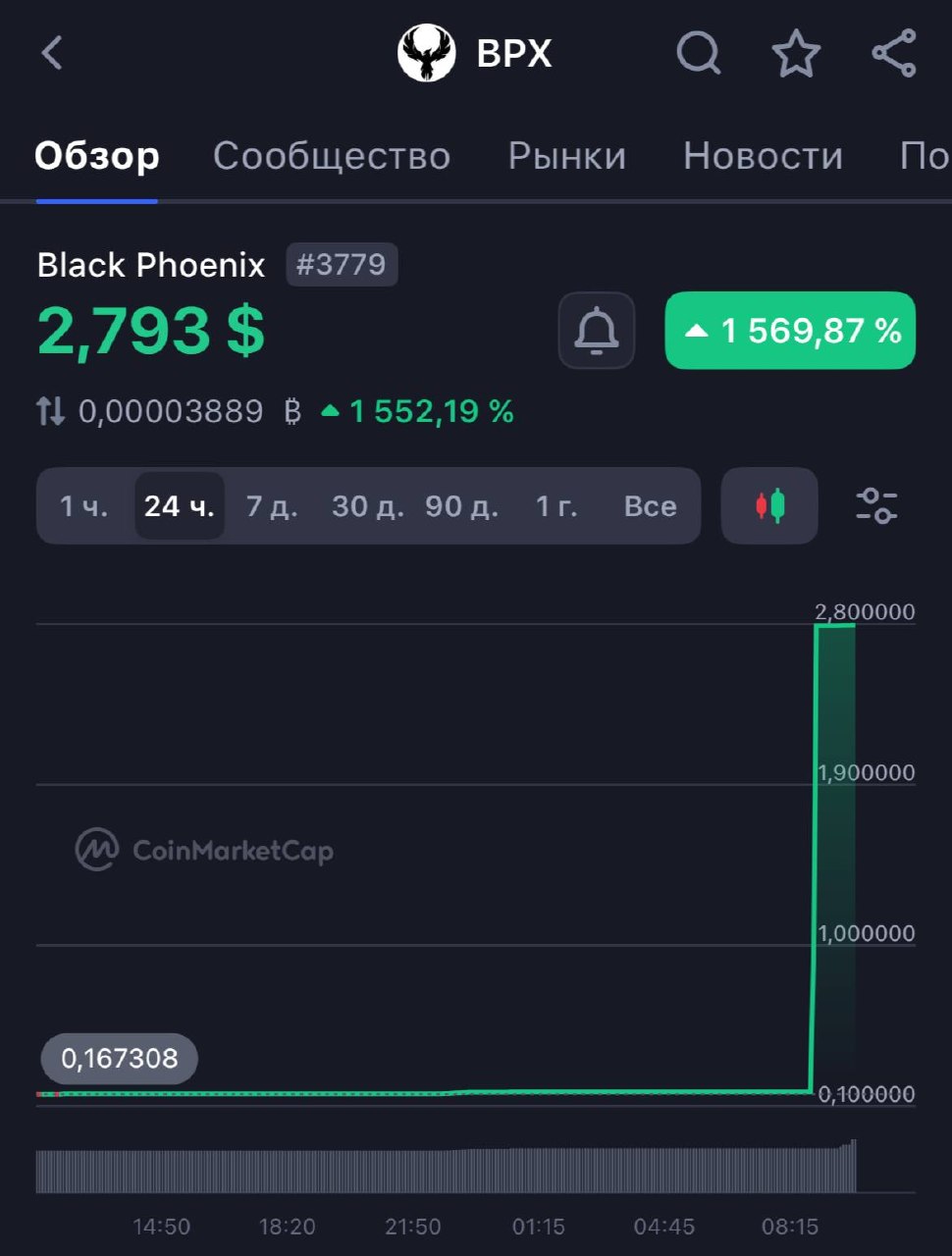Open chart settings sliders icon
Image resolution: width=952 pixels, height=1256 pixels.
tap(876, 506)
